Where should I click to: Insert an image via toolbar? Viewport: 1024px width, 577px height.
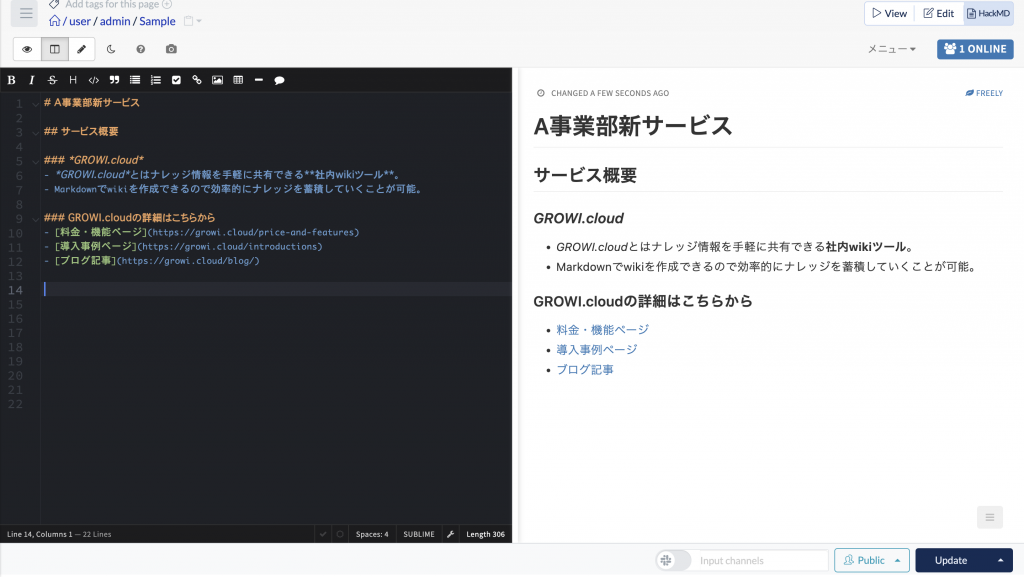point(217,80)
